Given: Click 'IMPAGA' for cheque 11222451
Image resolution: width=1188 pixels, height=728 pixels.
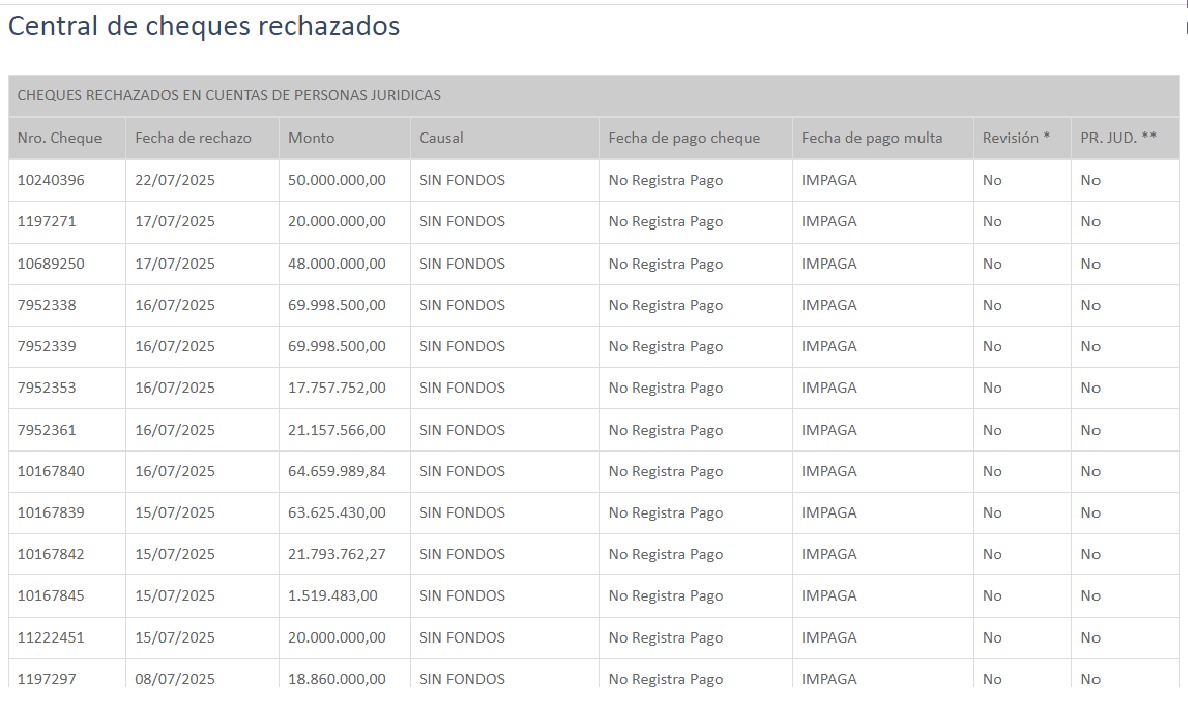Looking at the screenshot, I should pos(829,638).
